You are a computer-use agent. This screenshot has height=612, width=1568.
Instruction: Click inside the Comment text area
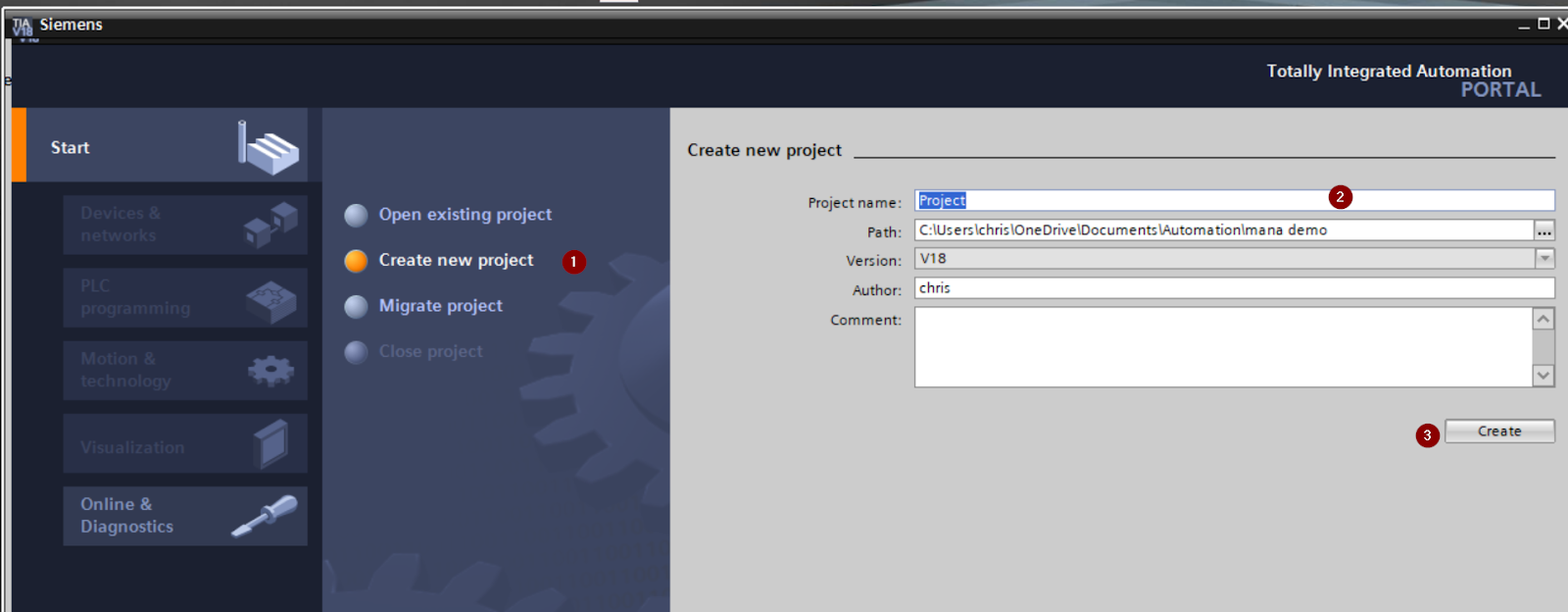[x=1223, y=347]
